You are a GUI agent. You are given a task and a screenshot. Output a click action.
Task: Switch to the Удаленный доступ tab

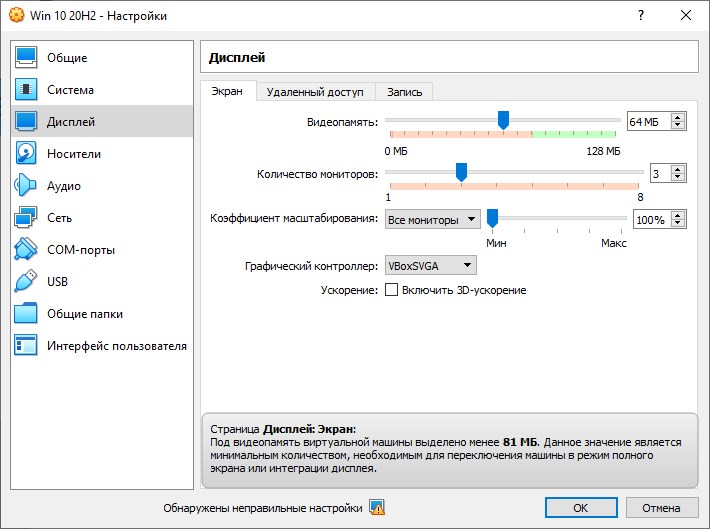tap(315, 92)
